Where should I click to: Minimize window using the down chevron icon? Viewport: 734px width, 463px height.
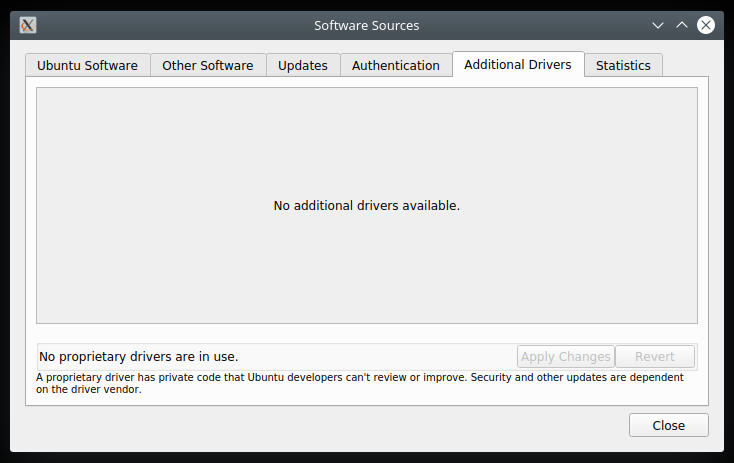tap(658, 25)
